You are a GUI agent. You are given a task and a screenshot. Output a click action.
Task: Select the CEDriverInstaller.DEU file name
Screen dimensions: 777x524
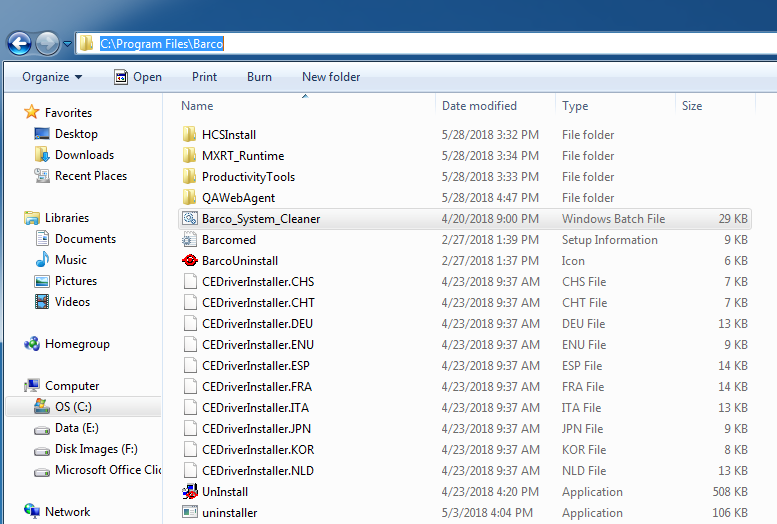tap(257, 323)
